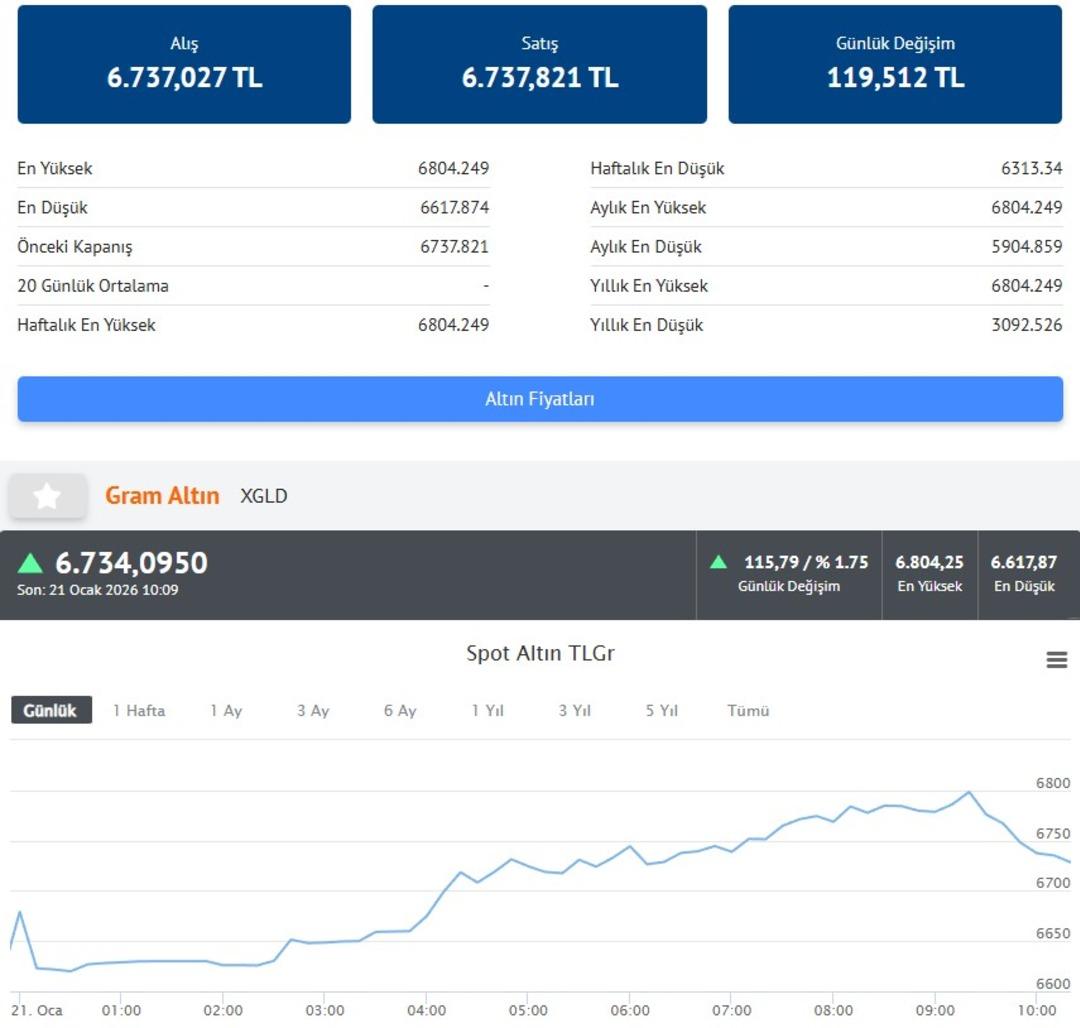Click the Satış price card
The height and width of the screenshot is (1028, 1080).
(x=540, y=64)
